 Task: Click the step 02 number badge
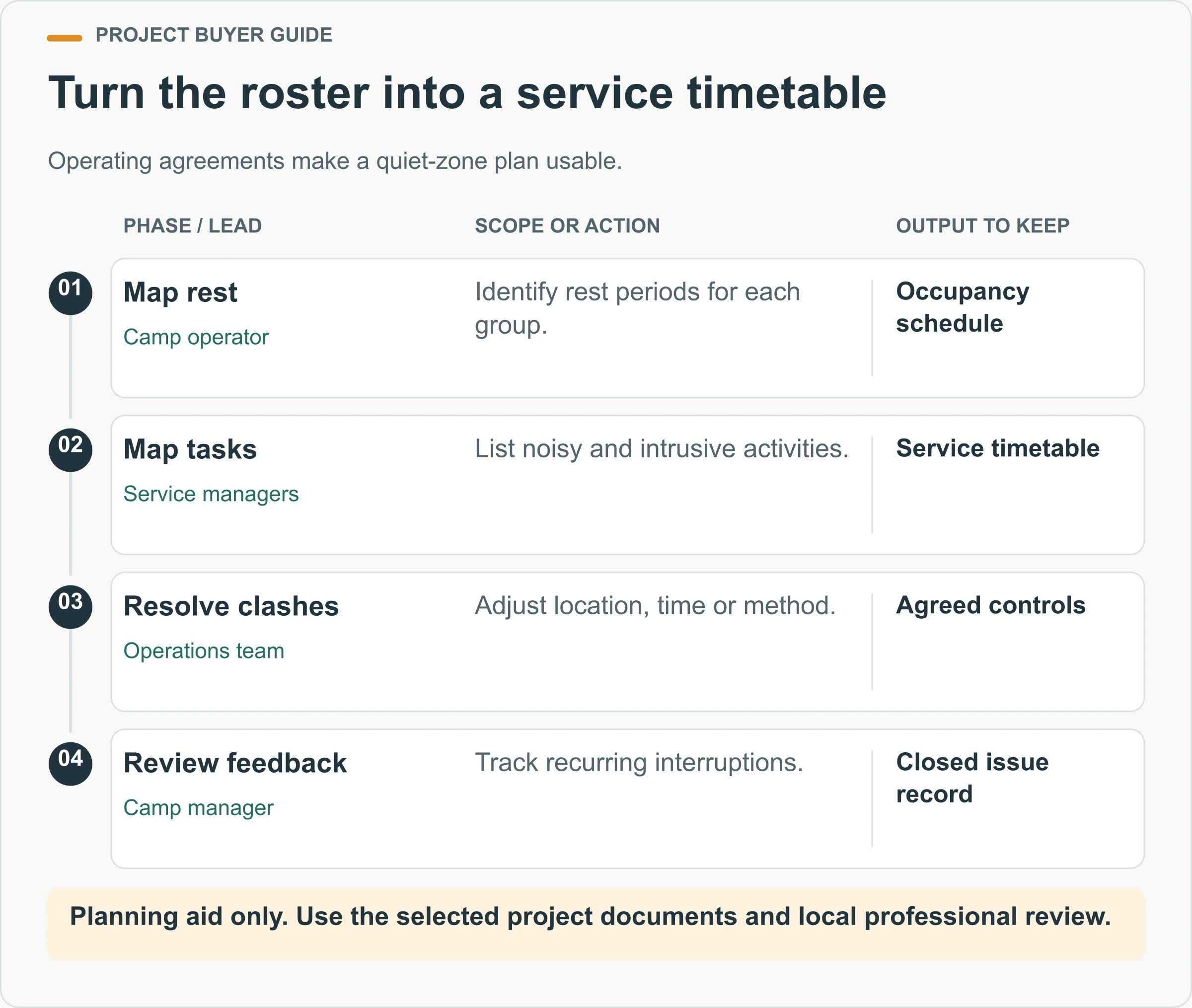click(x=71, y=450)
